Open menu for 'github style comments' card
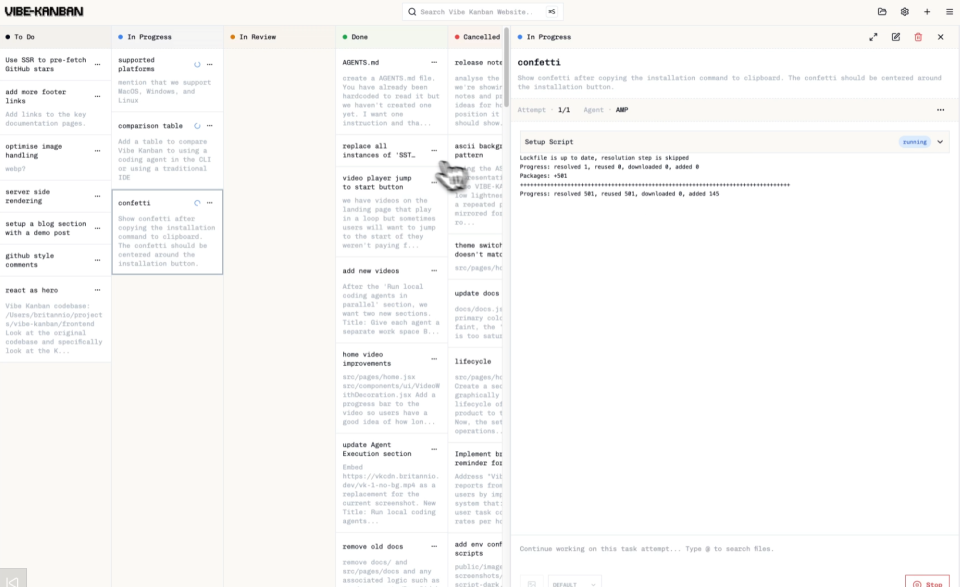The image size is (960, 587). click(x=97, y=260)
